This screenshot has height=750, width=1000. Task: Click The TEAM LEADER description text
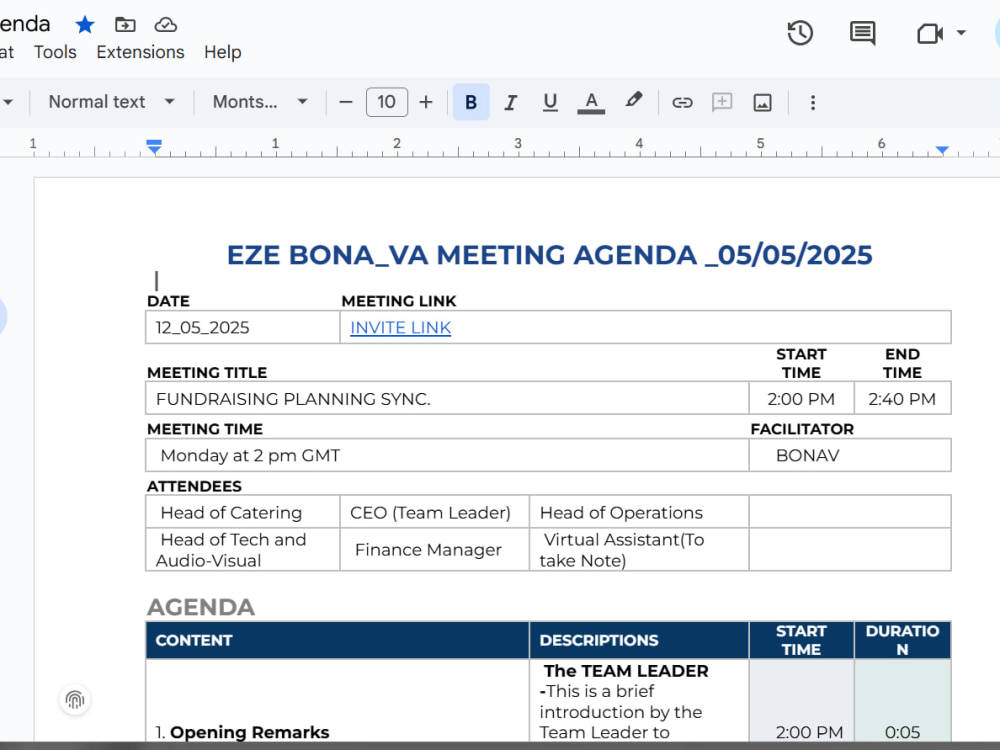[626, 671]
